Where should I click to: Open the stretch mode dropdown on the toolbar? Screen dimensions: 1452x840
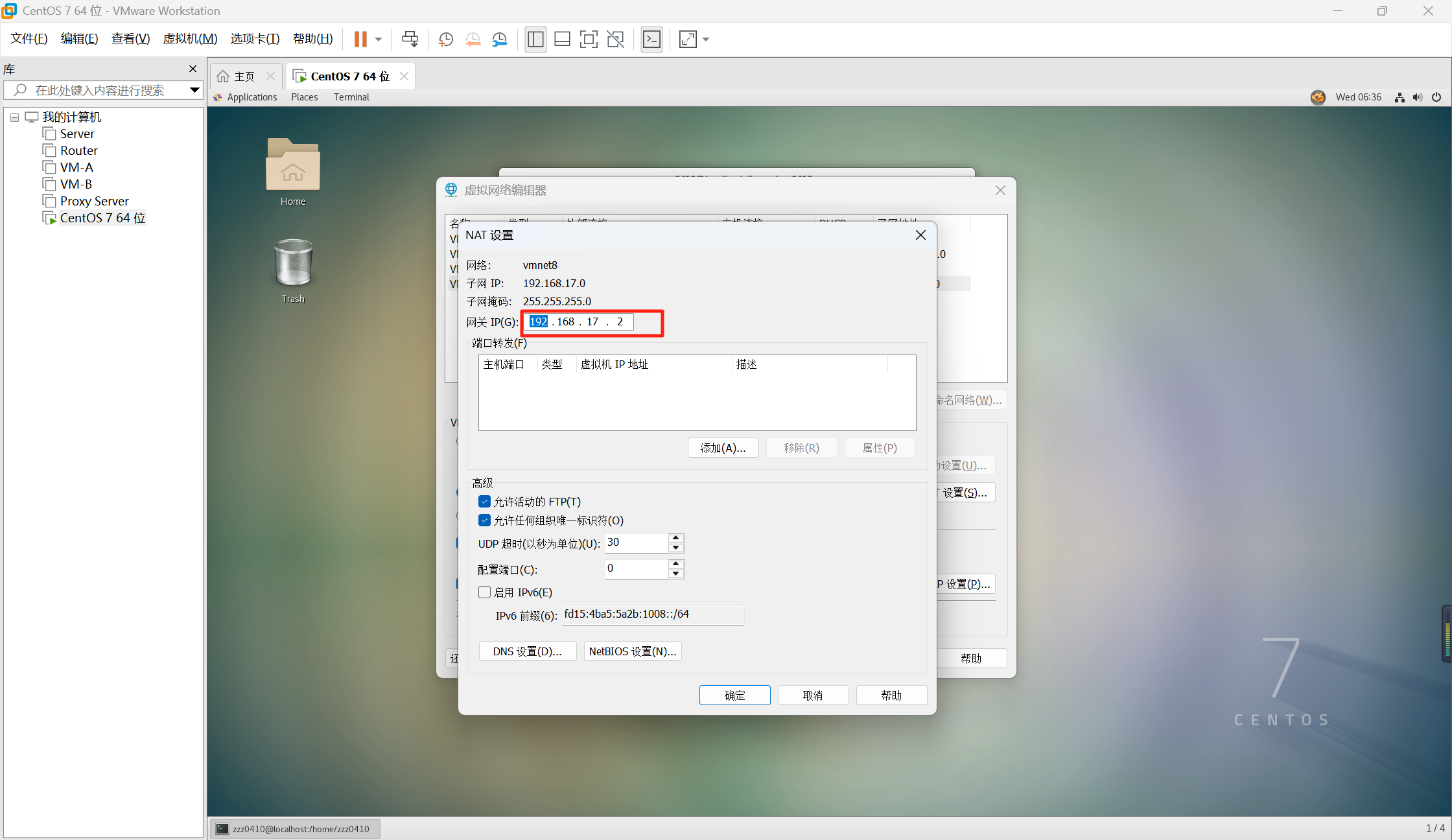(706, 39)
